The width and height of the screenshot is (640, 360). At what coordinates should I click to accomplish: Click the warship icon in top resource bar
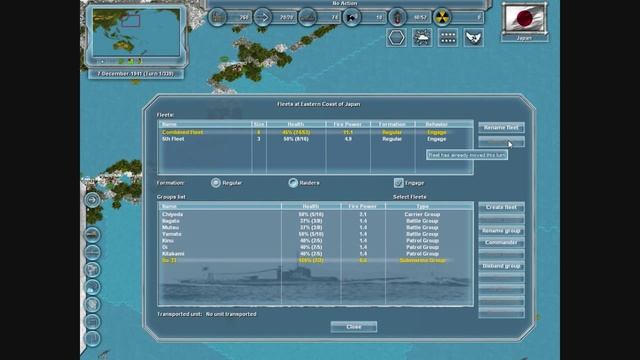[307, 18]
